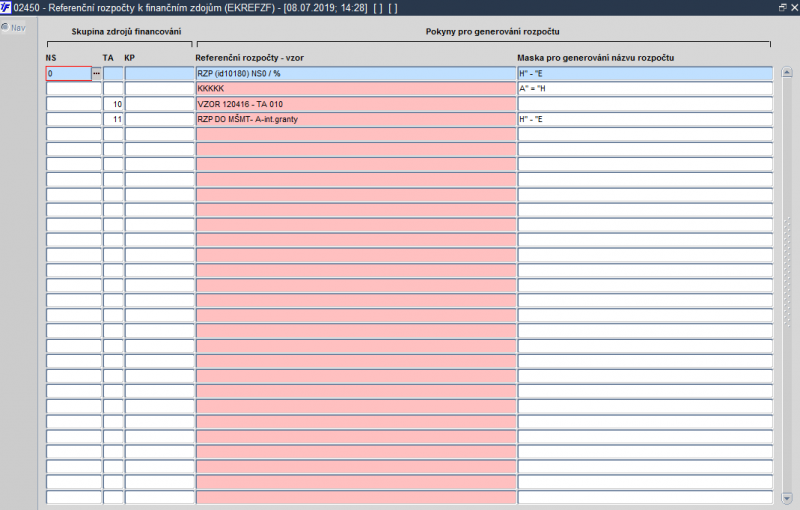Viewport: 800px width, 510px height.
Task: Click 'Skupina zdrojů financování' group label
Action: tap(126, 32)
